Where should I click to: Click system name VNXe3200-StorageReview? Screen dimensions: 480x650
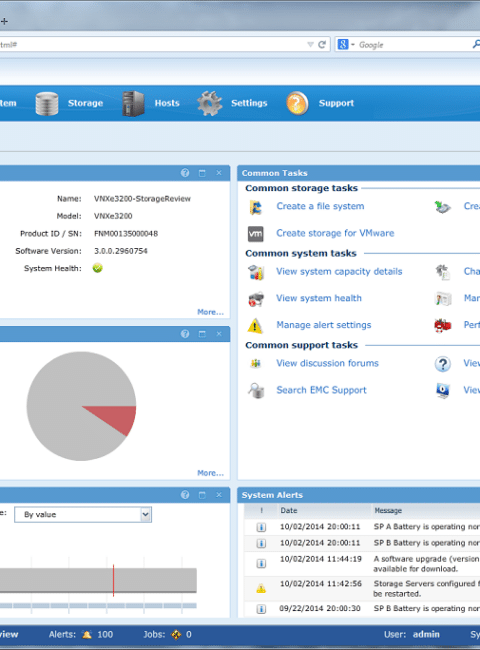[x=142, y=199]
